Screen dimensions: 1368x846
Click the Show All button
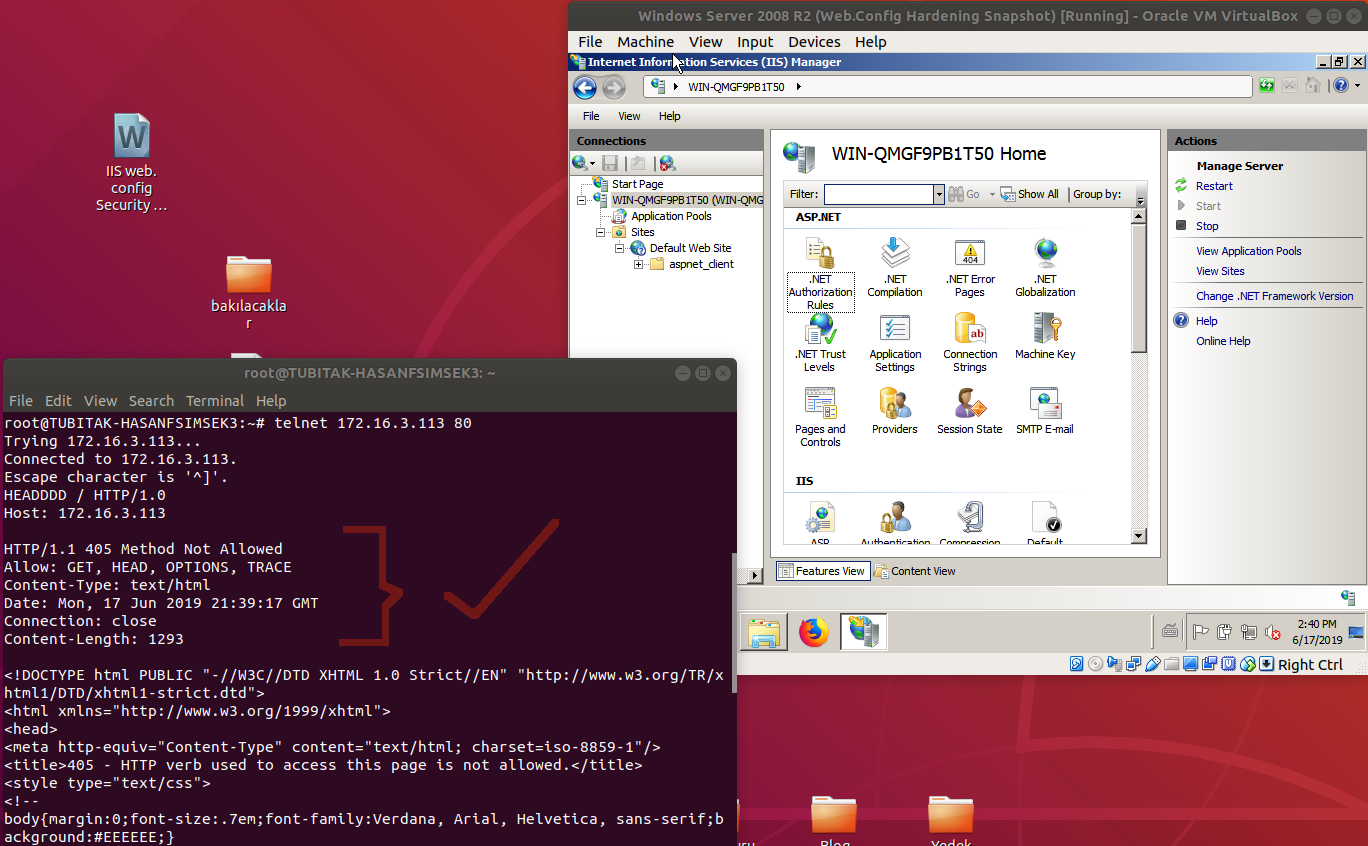click(x=1029, y=194)
